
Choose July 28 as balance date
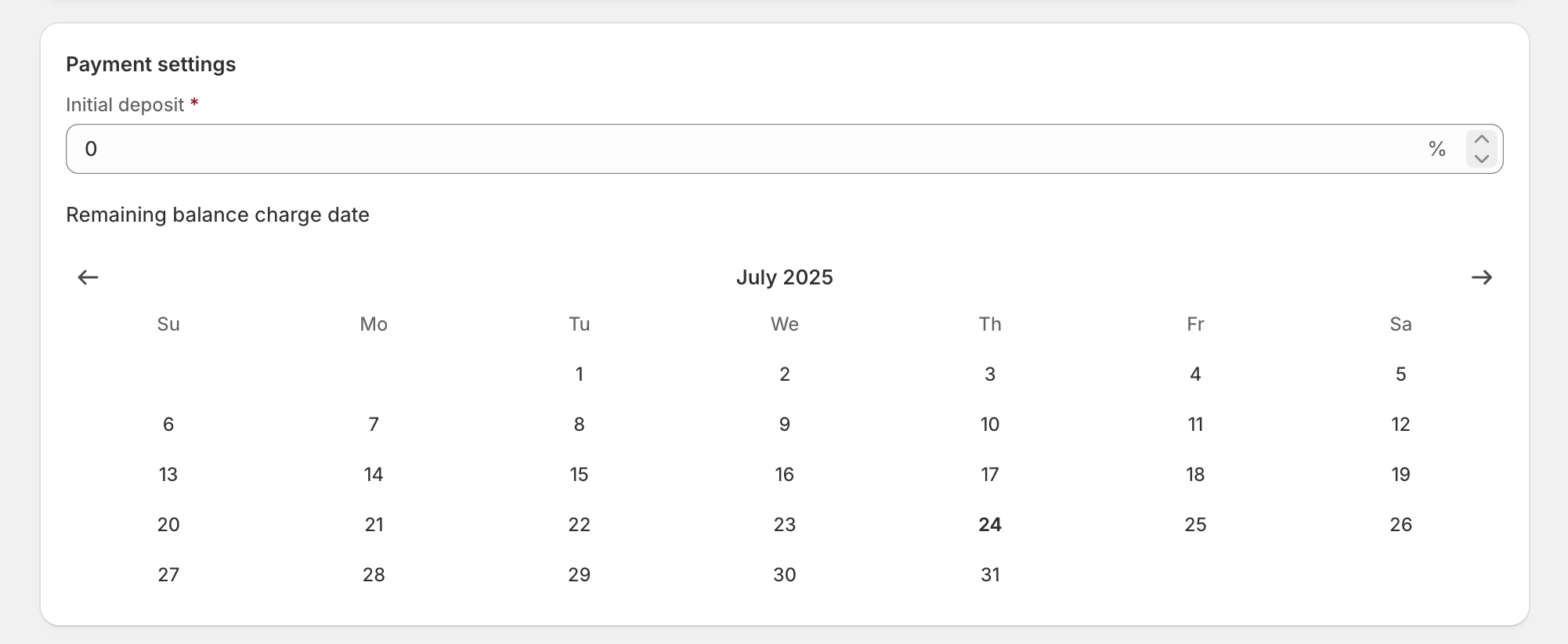point(374,575)
